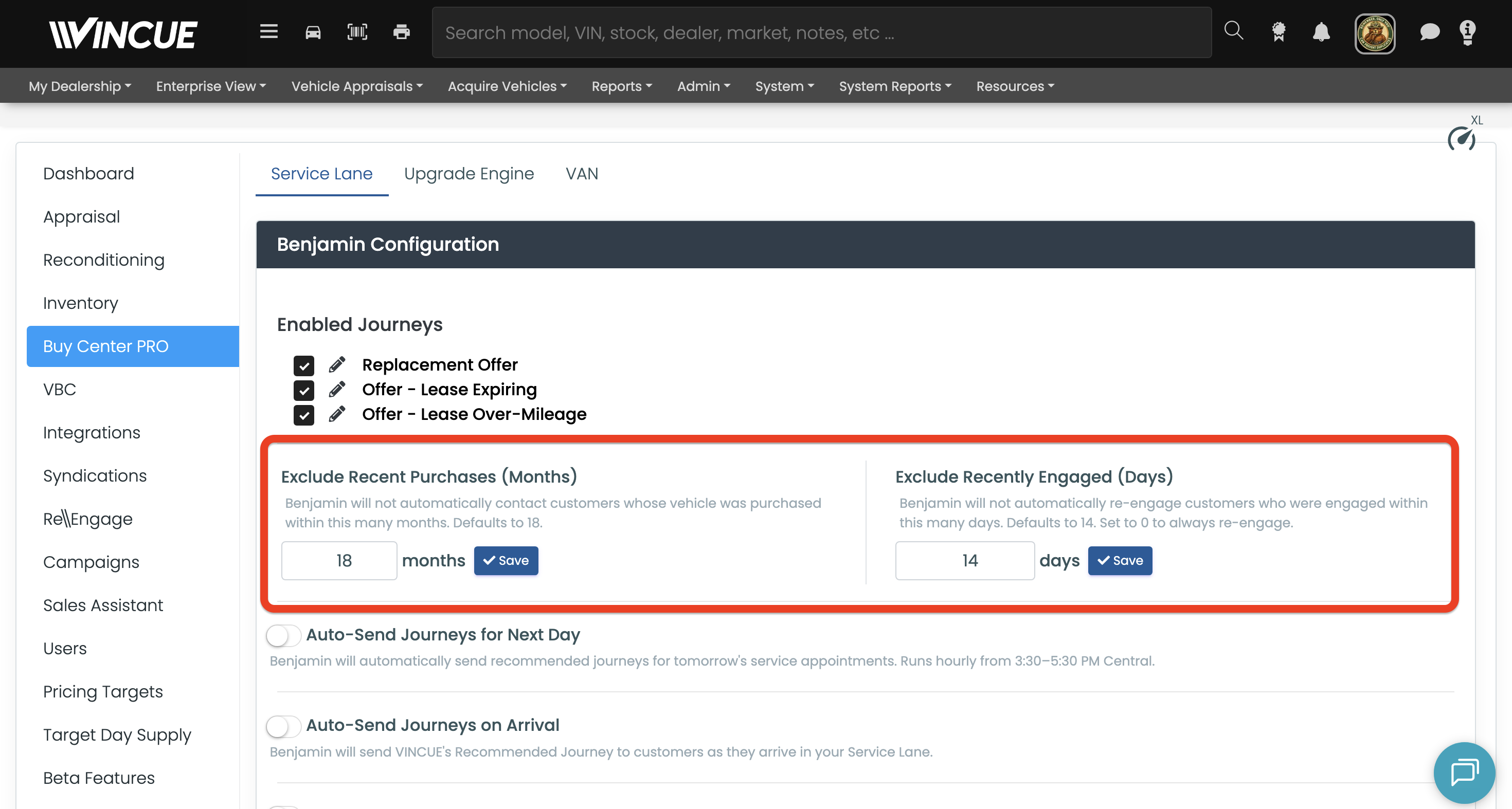
Task: Focus the top search field
Action: (x=822, y=33)
